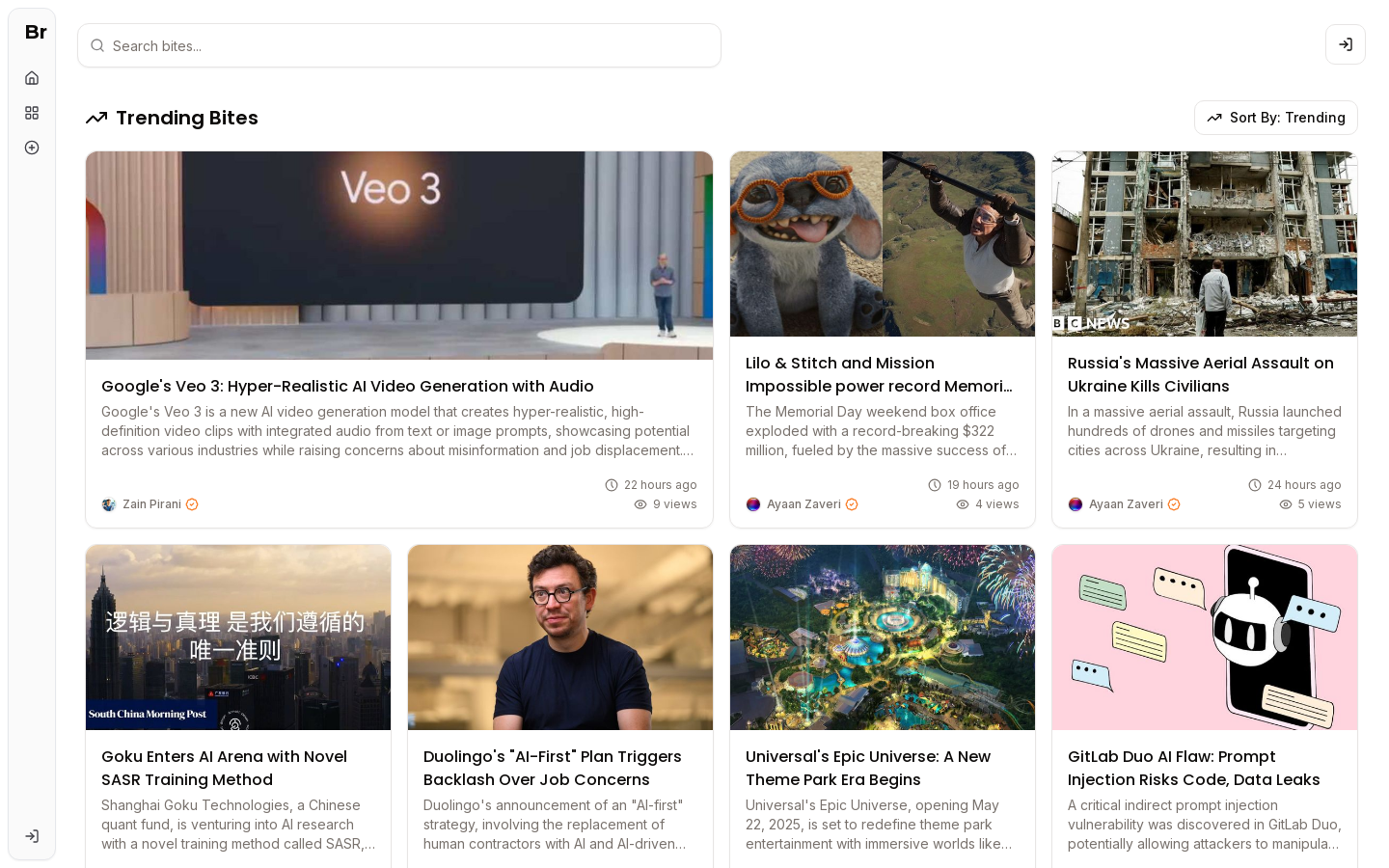1389x868 pixels.
Task: Click Zain Pirani's avatar
Action: 109,504
